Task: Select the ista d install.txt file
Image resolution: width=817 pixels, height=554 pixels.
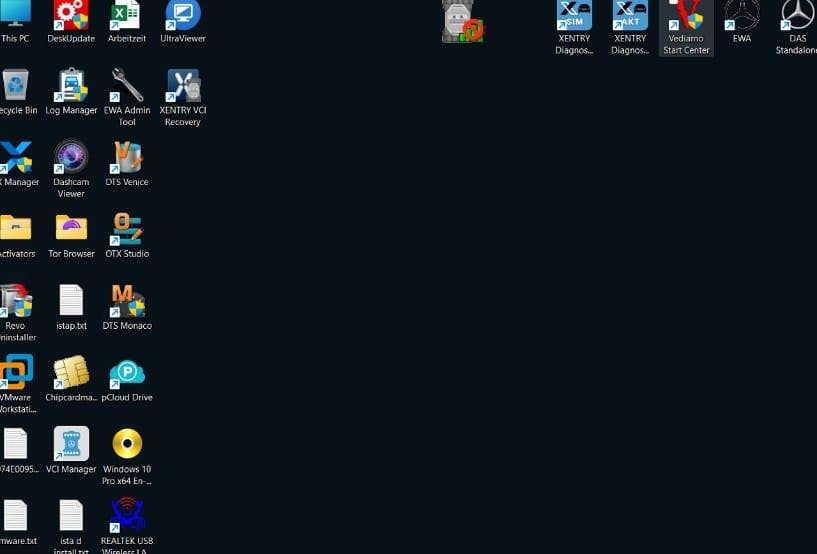Action: 71,526
